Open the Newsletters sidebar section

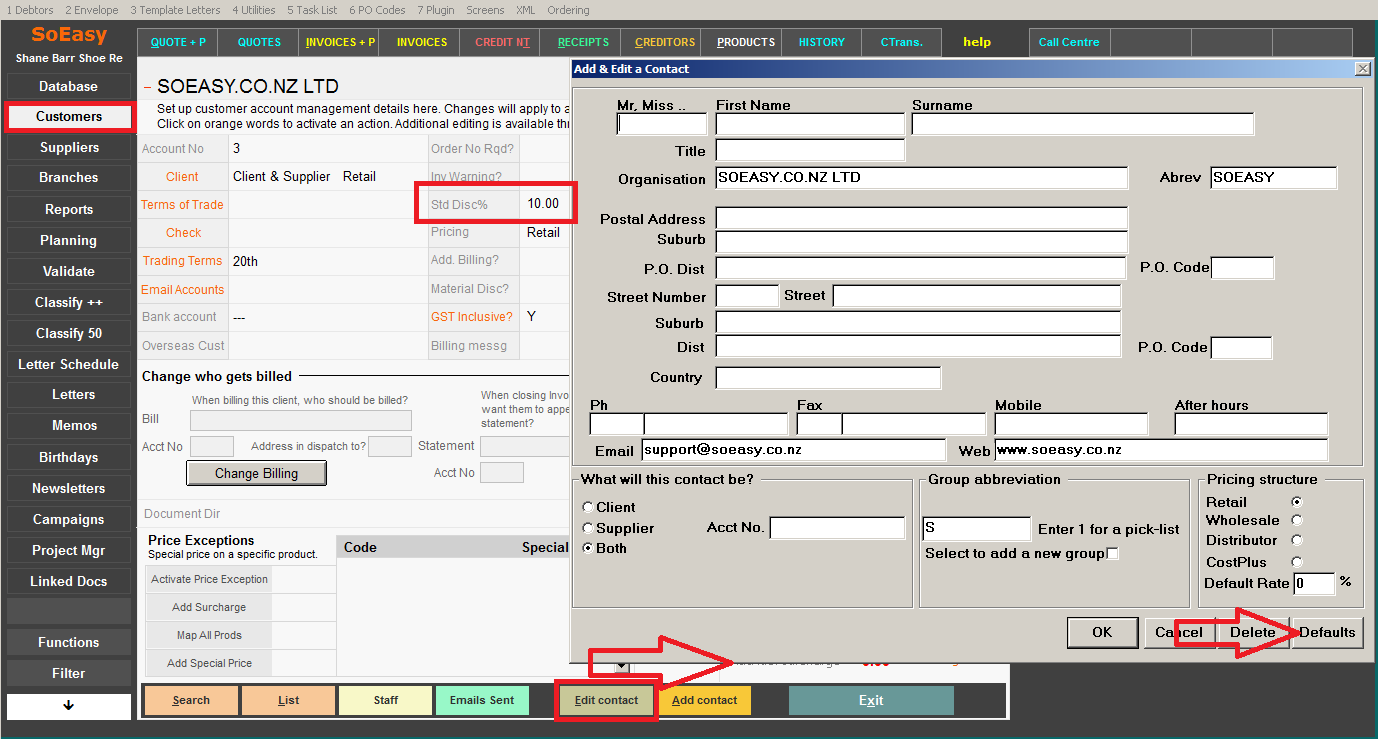tap(69, 488)
